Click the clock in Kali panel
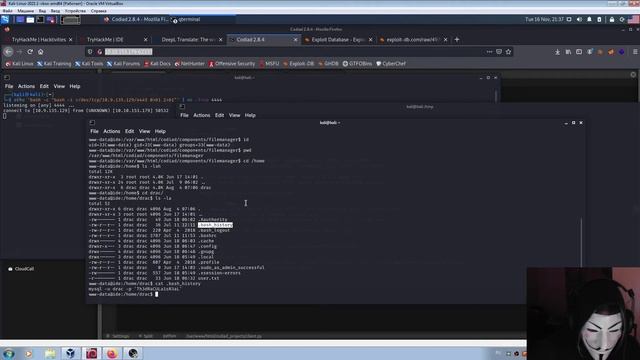 (x=544, y=20)
